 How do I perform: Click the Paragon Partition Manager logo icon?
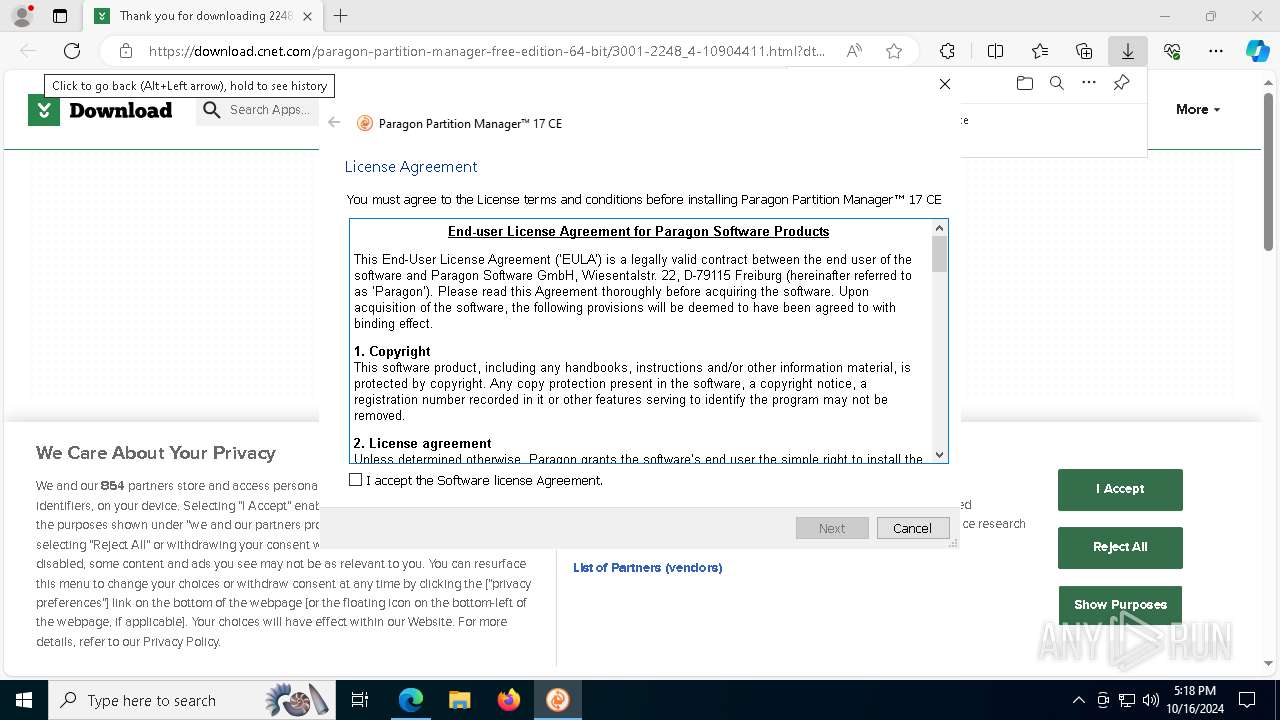(x=365, y=124)
